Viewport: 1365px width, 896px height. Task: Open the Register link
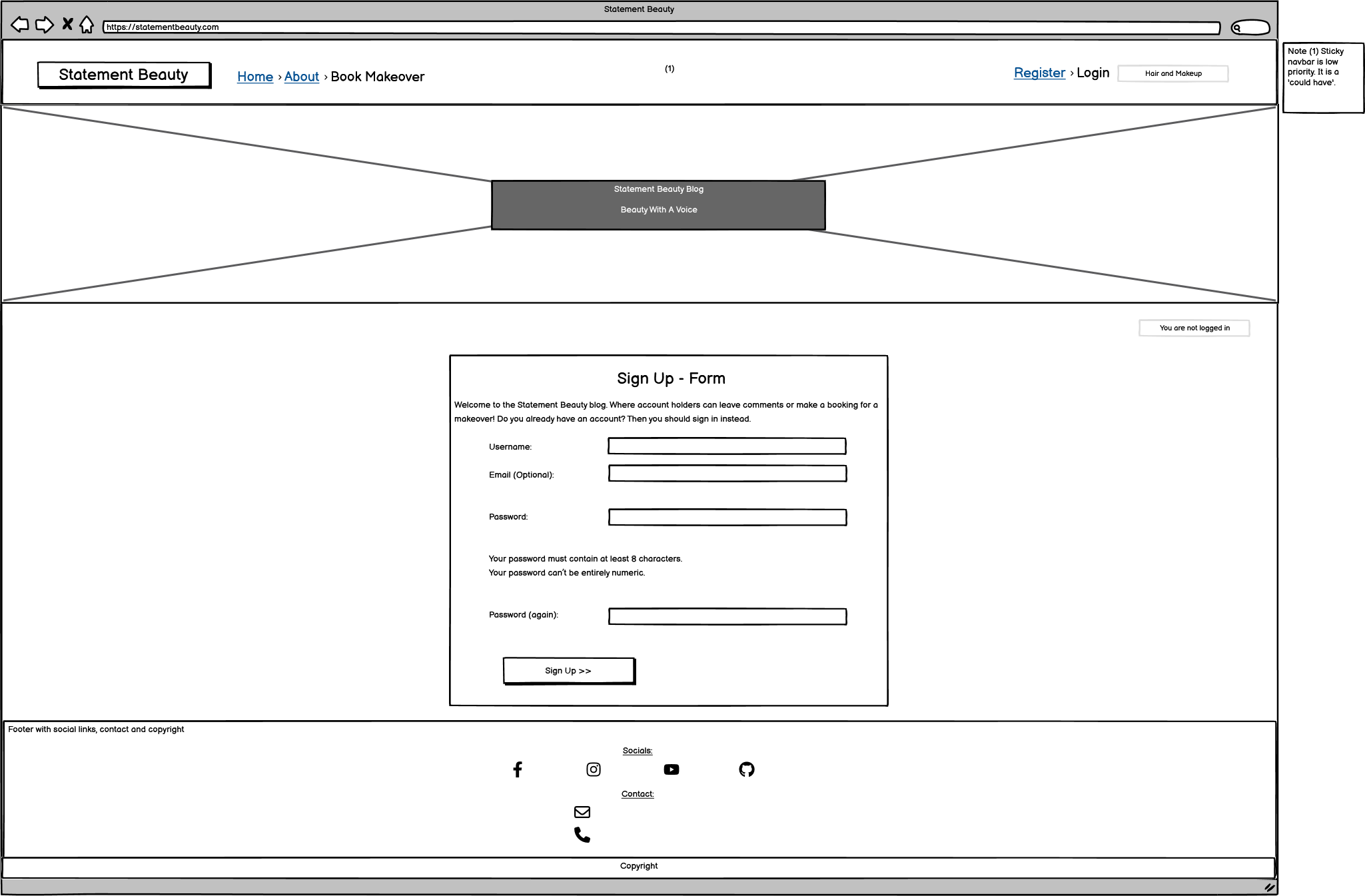click(1039, 73)
